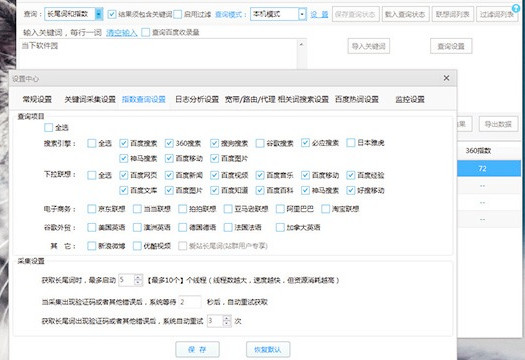The image size is (525, 360).
Task: Click 保存查询状态 button
Action: click(356, 14)
